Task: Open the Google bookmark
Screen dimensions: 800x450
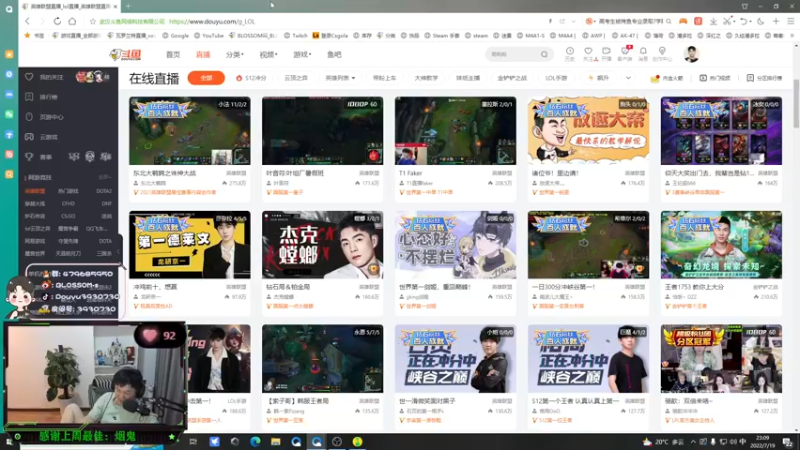Action: click(x=176, y=36)
